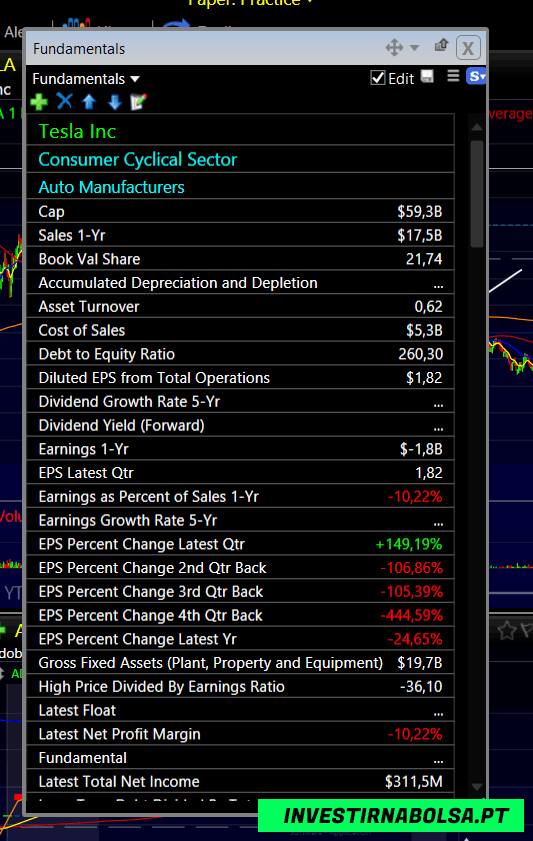Select the Cost of Sales row

(x=240, y=330)
